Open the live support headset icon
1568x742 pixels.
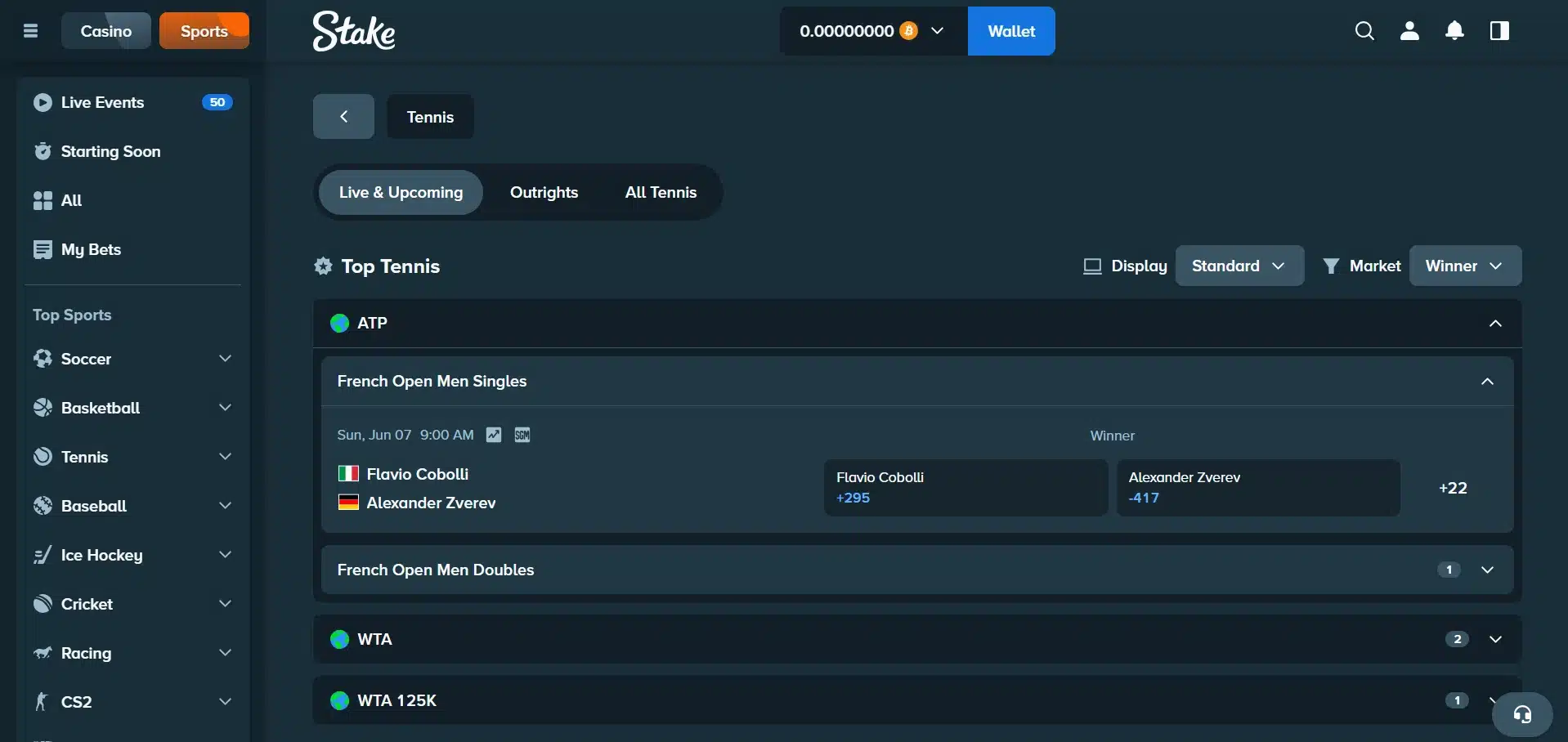[x=1522, y=715]
